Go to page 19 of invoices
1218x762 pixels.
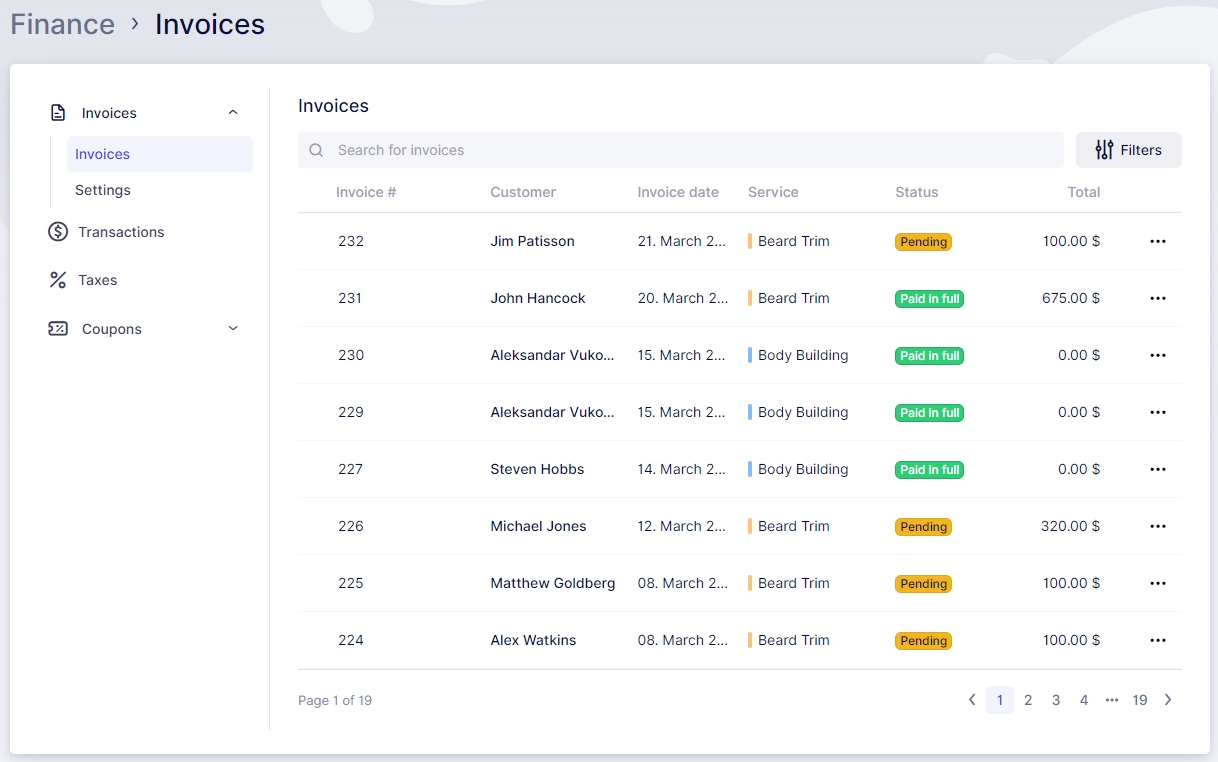1140,700
